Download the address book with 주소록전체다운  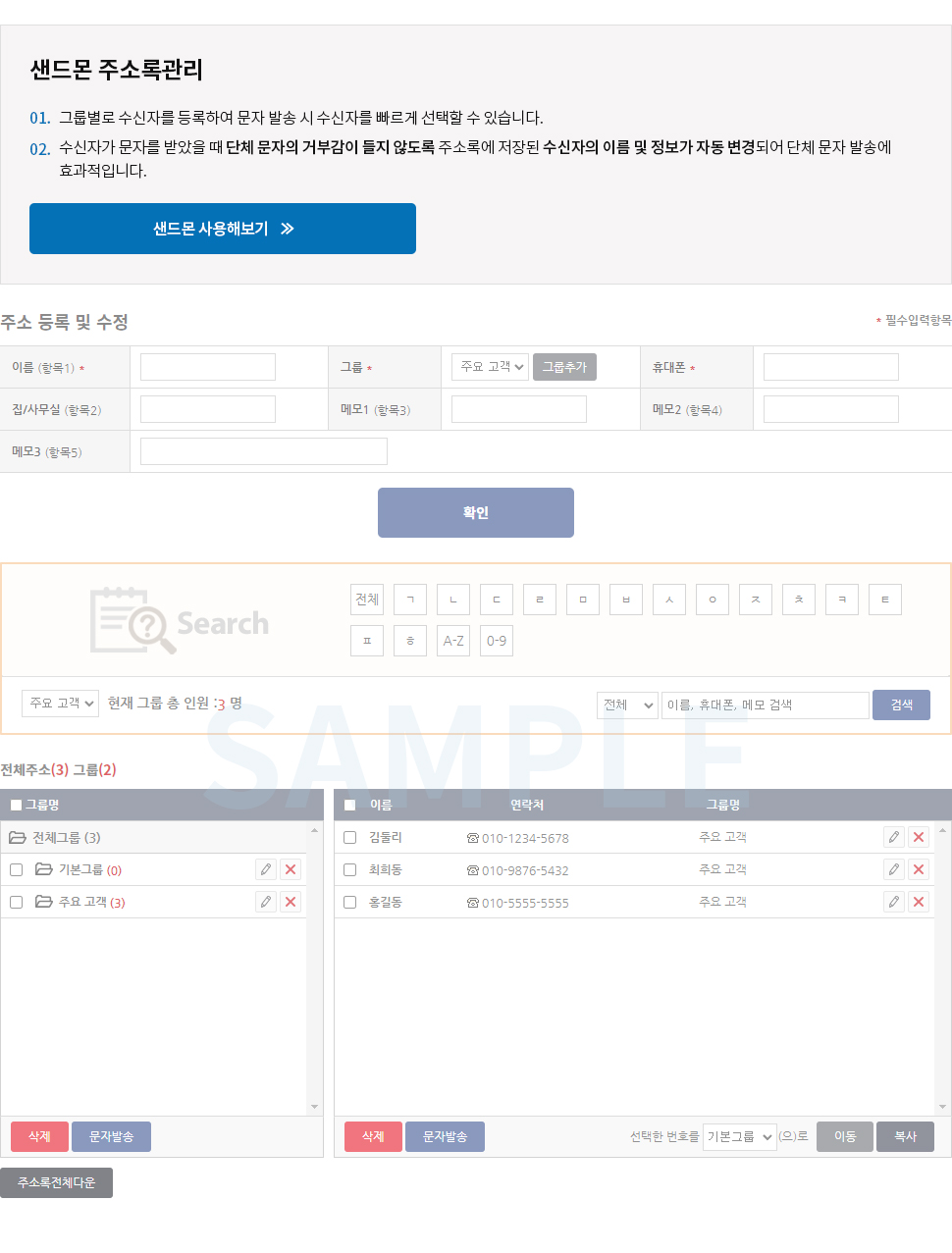coord(56,1182)
